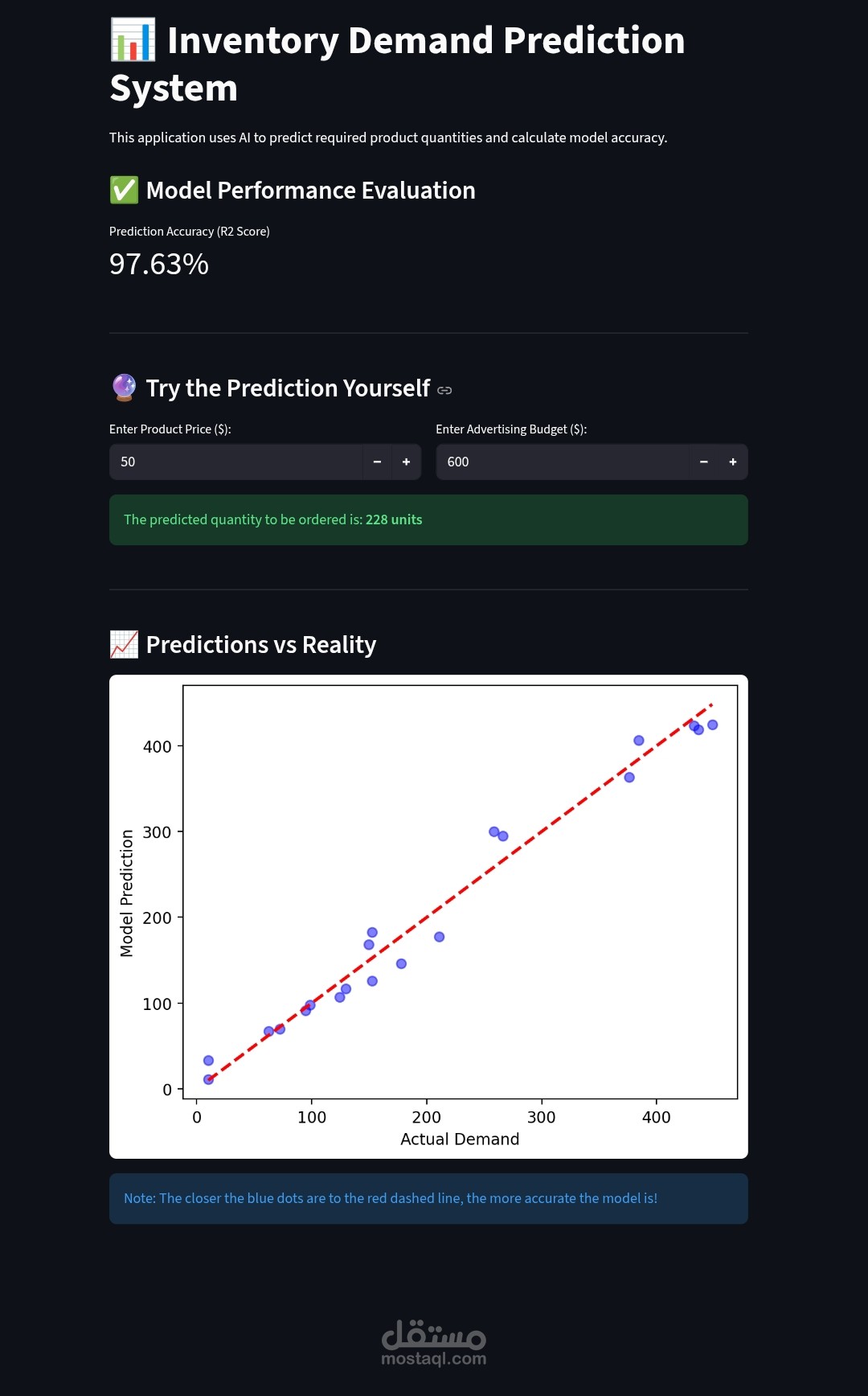Click the green predicted quantity message box
The height and width of the screenshot is (1396, 868).
click(428, 519)
